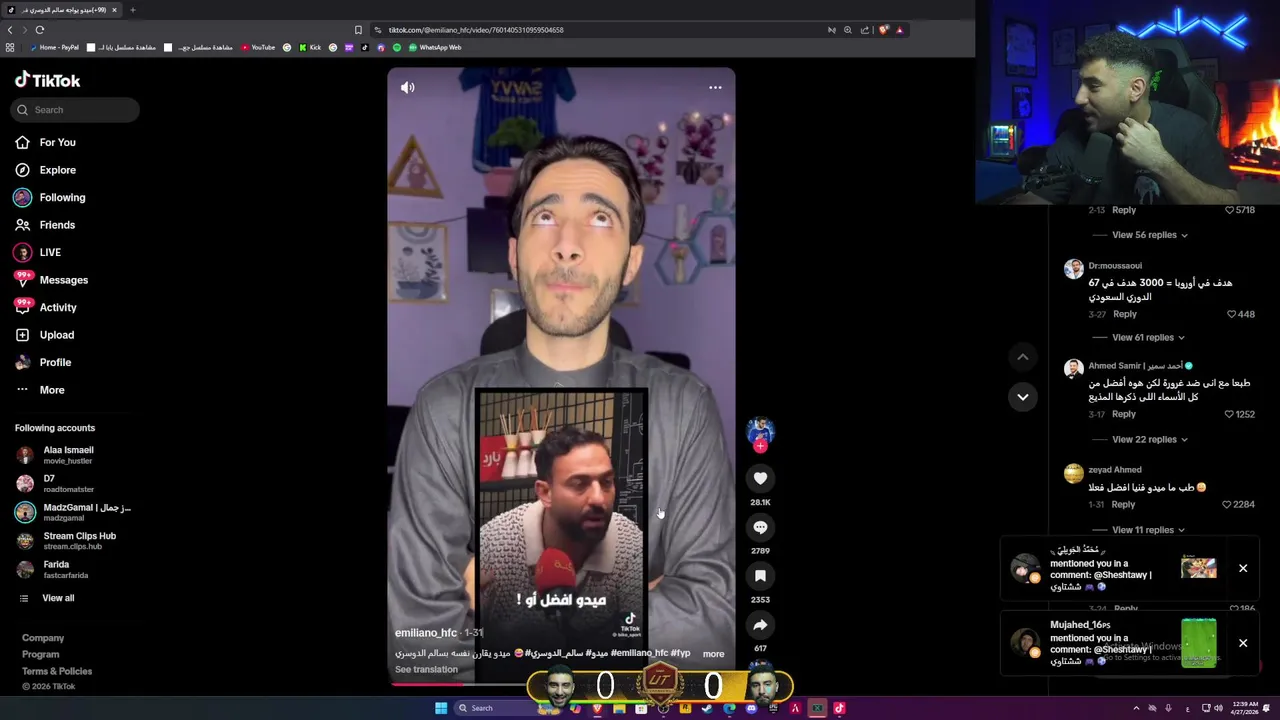Open the Windows Start menu

441,708
